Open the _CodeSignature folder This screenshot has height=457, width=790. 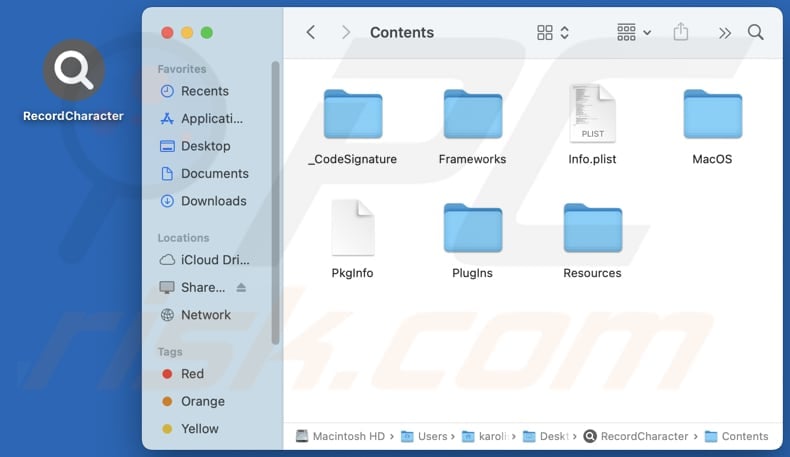click(353, 114)
